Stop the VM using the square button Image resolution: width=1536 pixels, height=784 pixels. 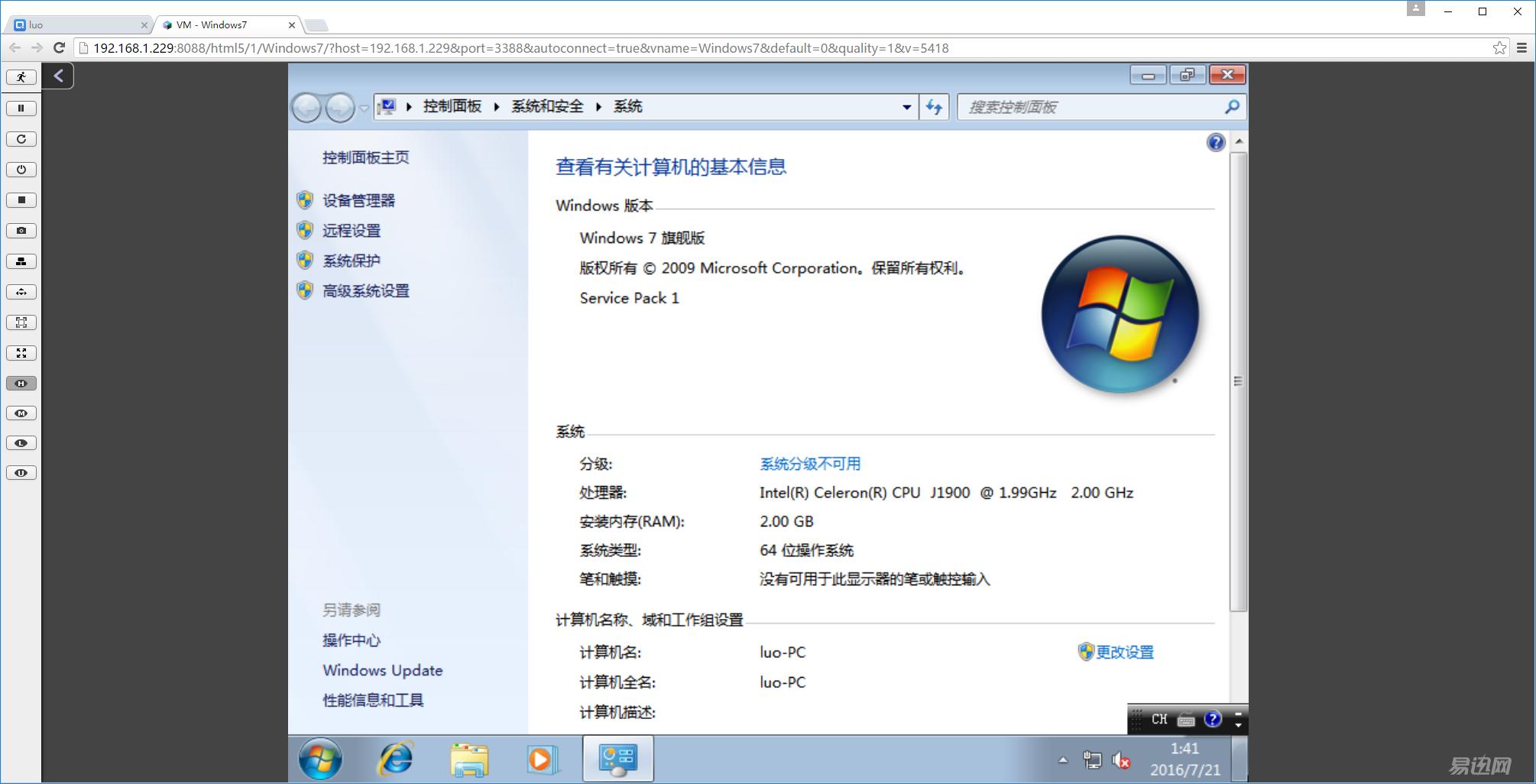point(21,200)
